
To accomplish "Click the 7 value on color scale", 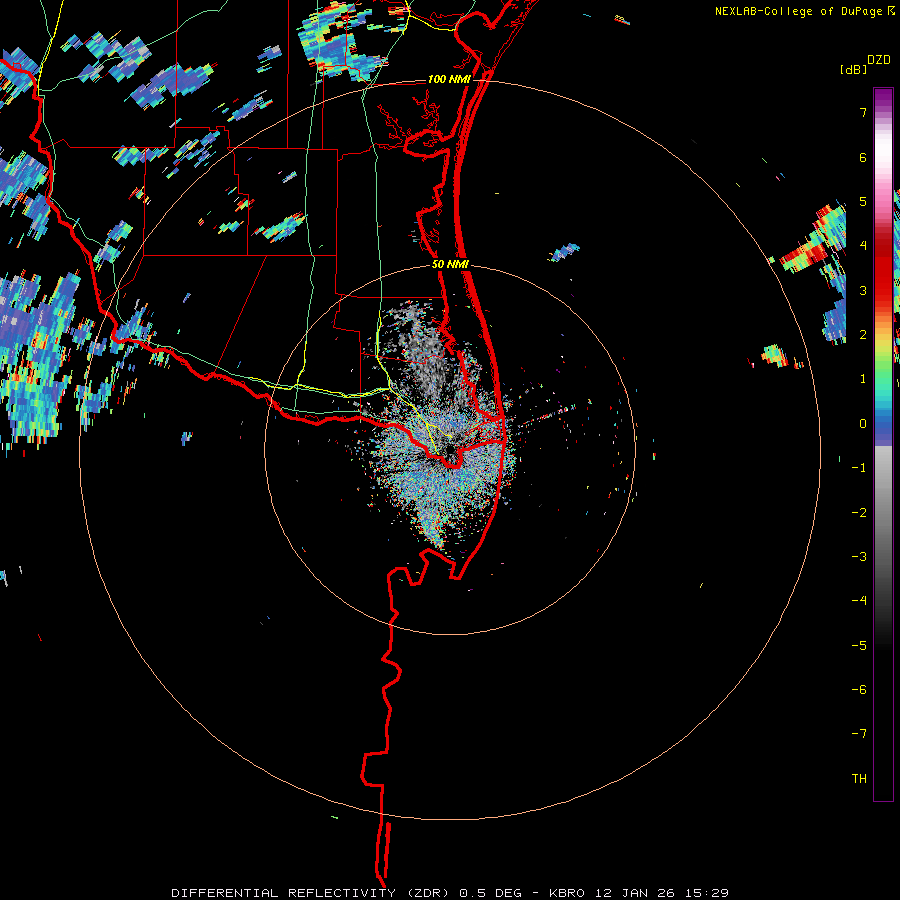I will point(863,112).
